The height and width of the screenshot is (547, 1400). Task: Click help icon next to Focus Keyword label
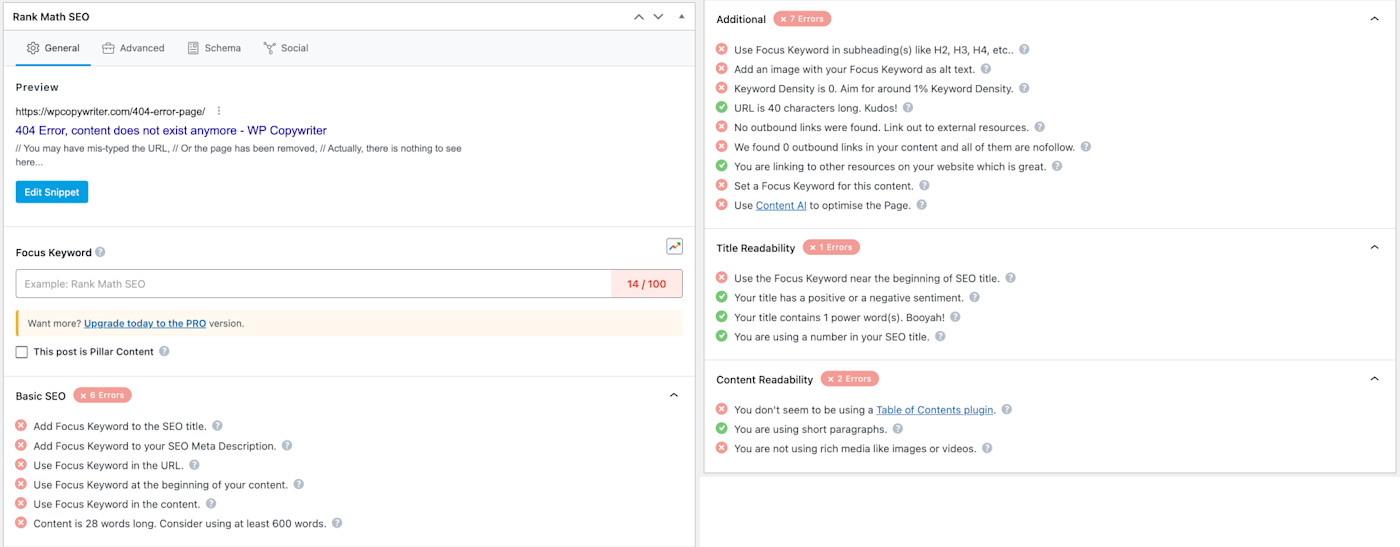coord(100,253)
